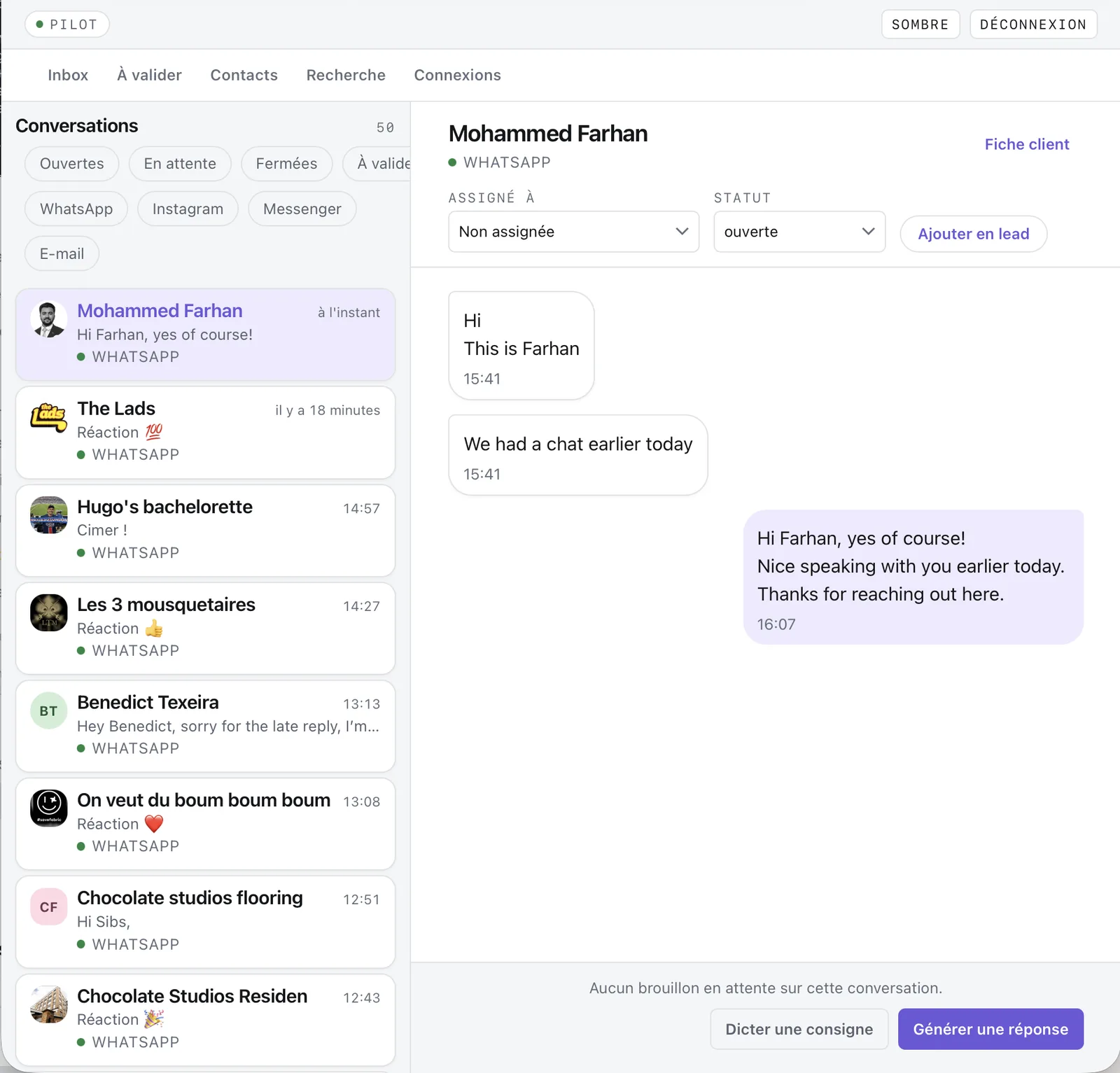Open On veut du boum avatar
The height and width of the screenshot is (1073, 1120).
pos(48,808)
